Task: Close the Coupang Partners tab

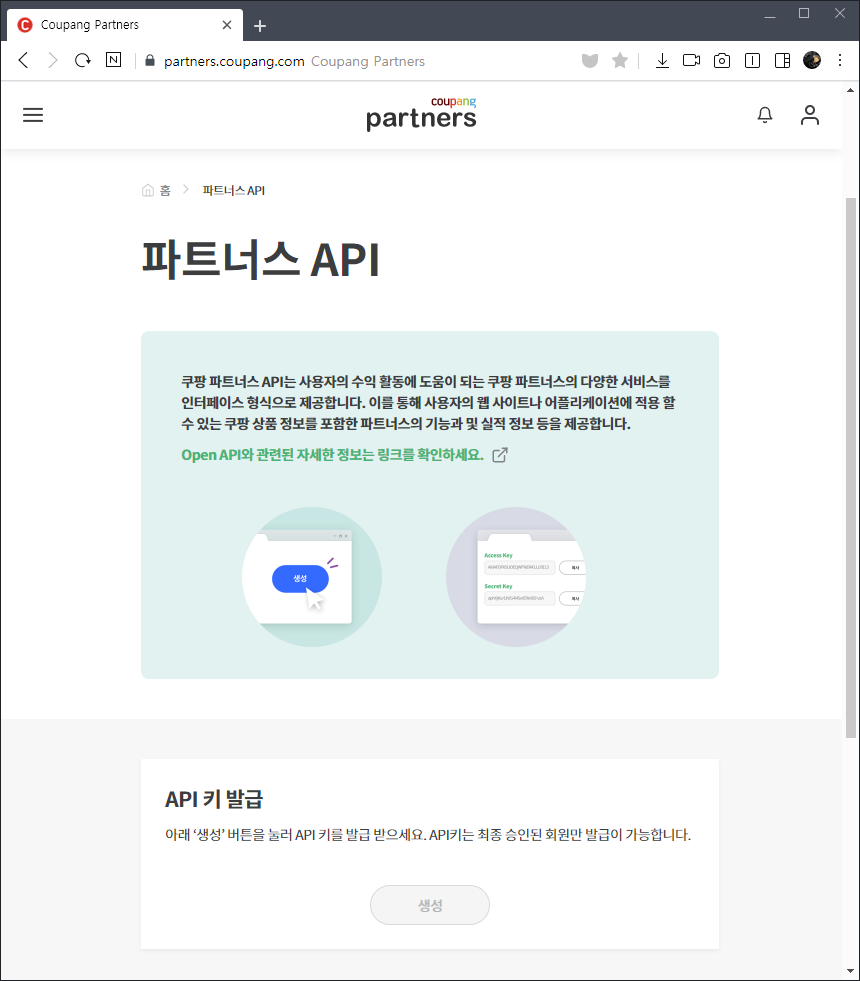Action: (227, 25)
